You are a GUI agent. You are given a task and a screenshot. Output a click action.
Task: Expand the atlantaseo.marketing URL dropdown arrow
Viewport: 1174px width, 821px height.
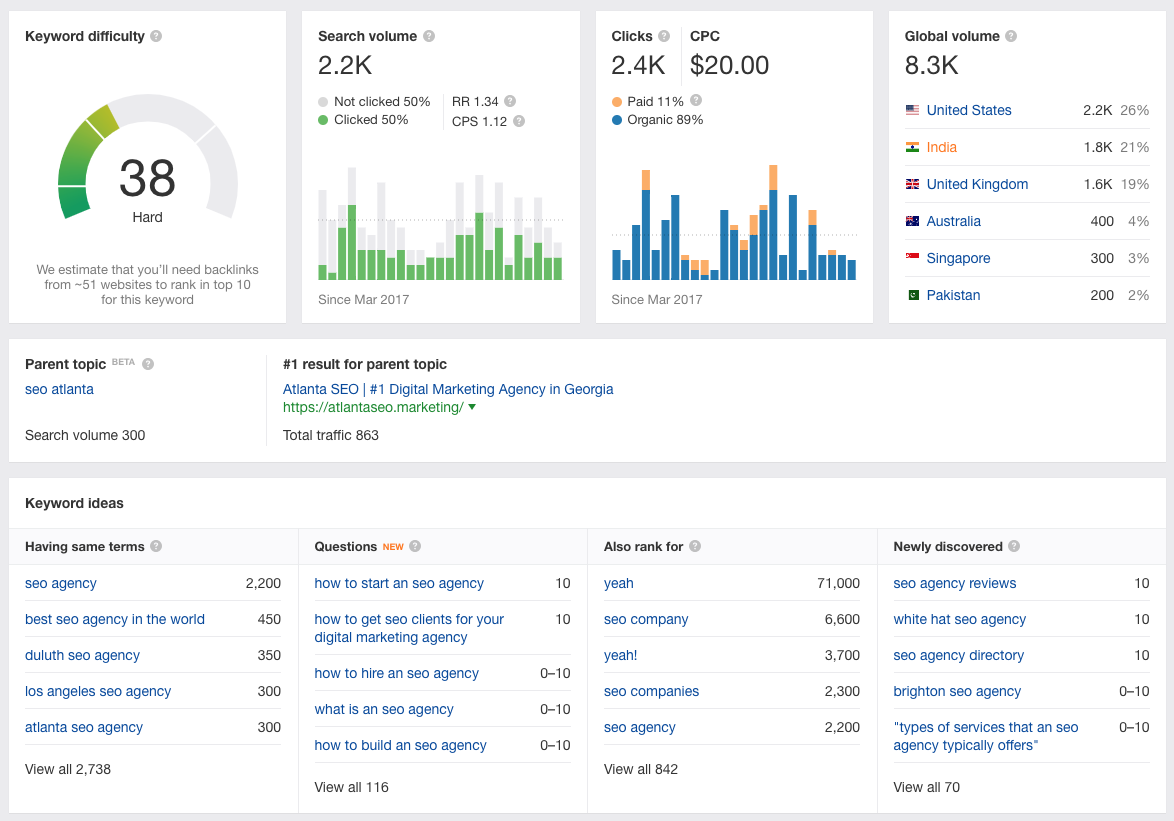(472, 407)
